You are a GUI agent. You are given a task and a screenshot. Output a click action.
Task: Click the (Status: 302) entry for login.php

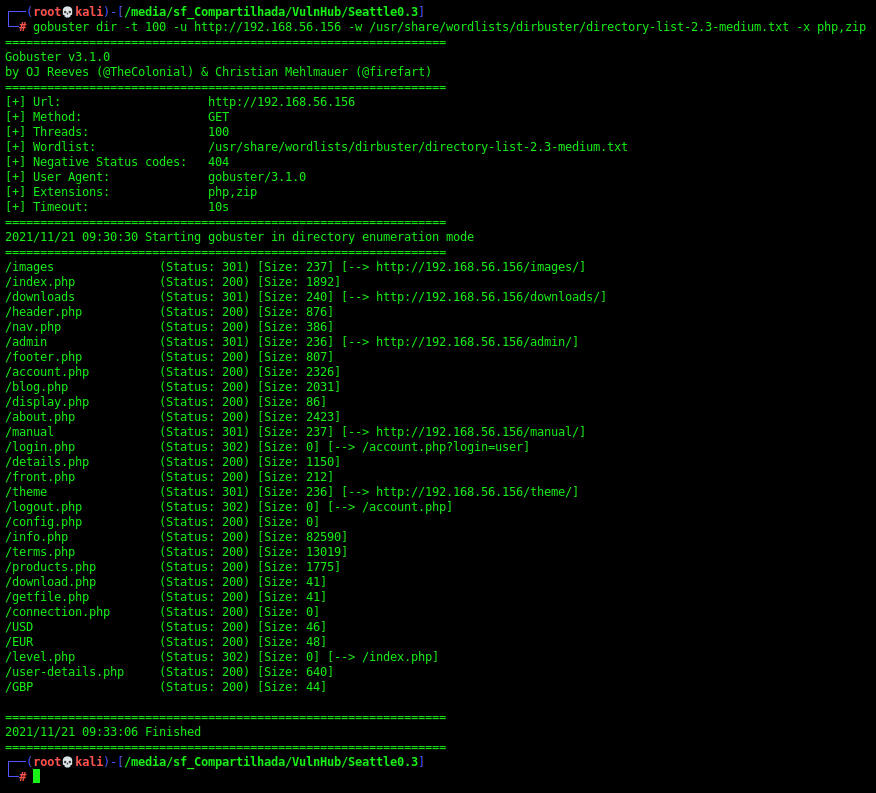click(x=204, y=447)
